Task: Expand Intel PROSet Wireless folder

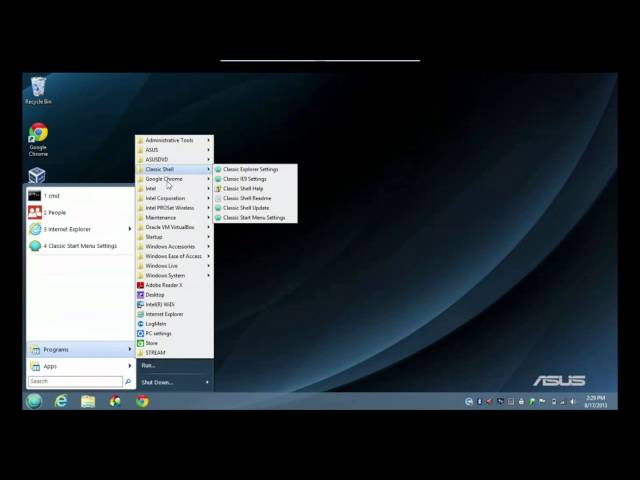Action: [x=174, y=208]
